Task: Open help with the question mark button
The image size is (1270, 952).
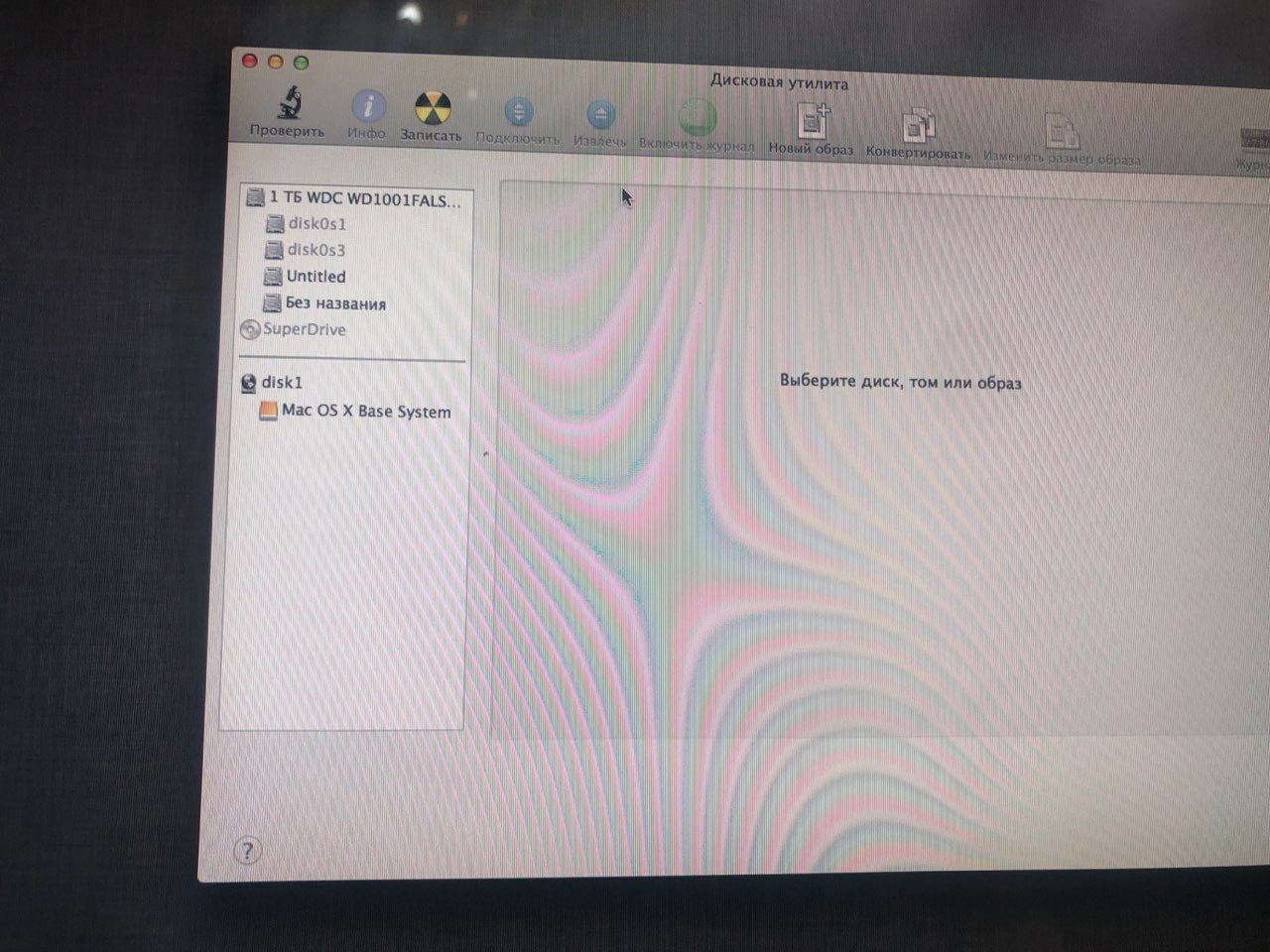Action: 247,851
